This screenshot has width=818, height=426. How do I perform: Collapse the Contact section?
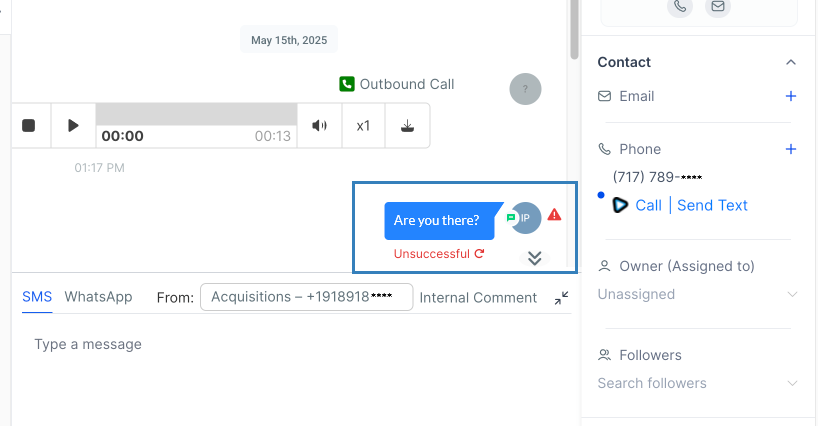[791, 62]
